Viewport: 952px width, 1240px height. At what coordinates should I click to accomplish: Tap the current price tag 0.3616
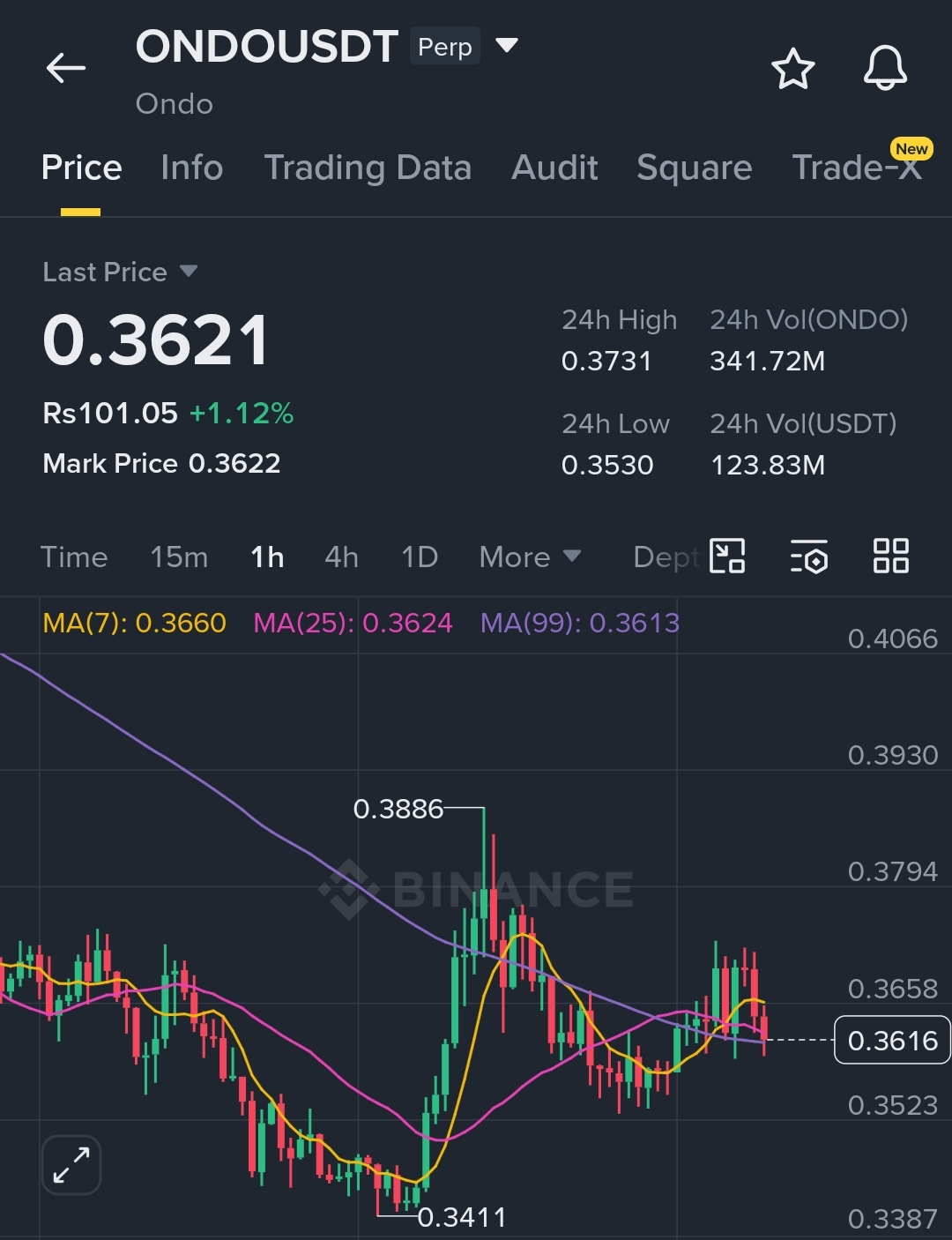coord(892,1041)
